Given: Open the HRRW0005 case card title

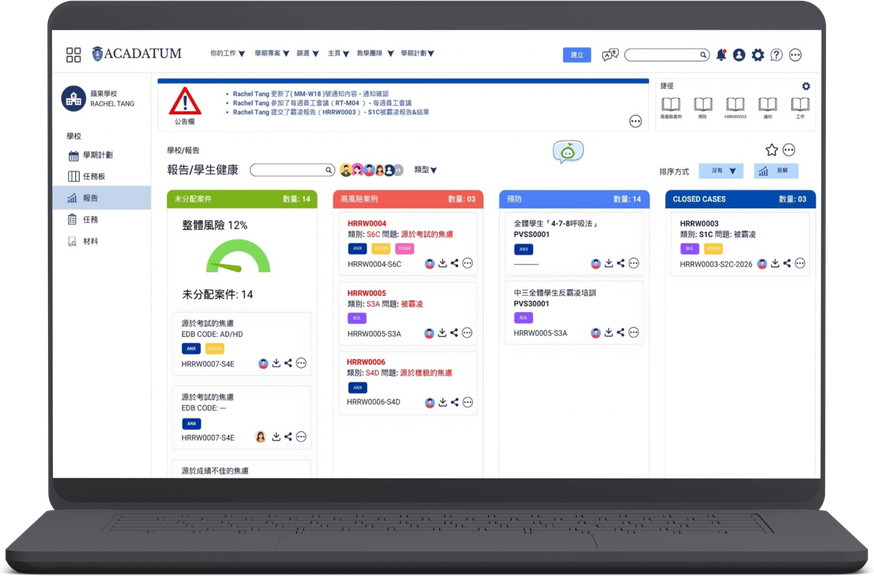Looking at the screenshot, I should coord(367,293).
